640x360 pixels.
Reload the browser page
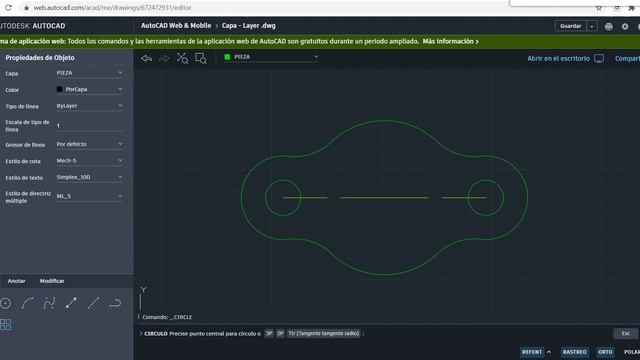click(x=8, y=7)
